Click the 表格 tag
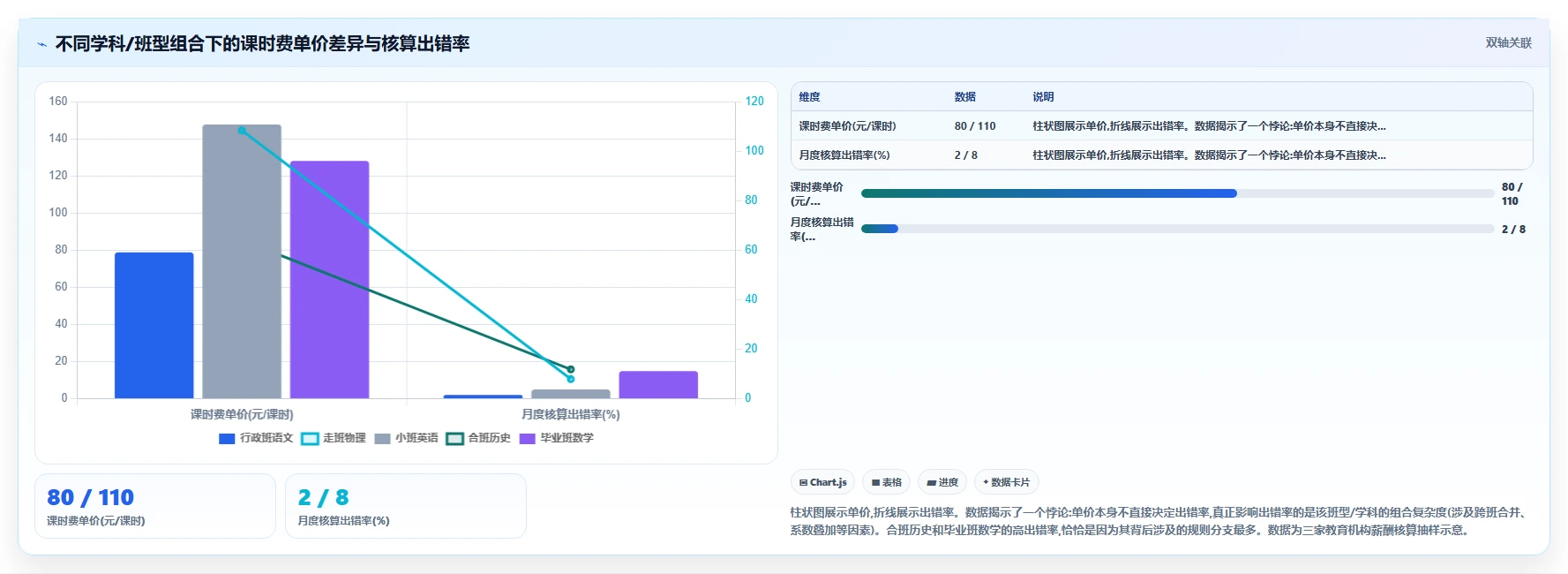The image size is (1568, 574). (x=886, y=482)
